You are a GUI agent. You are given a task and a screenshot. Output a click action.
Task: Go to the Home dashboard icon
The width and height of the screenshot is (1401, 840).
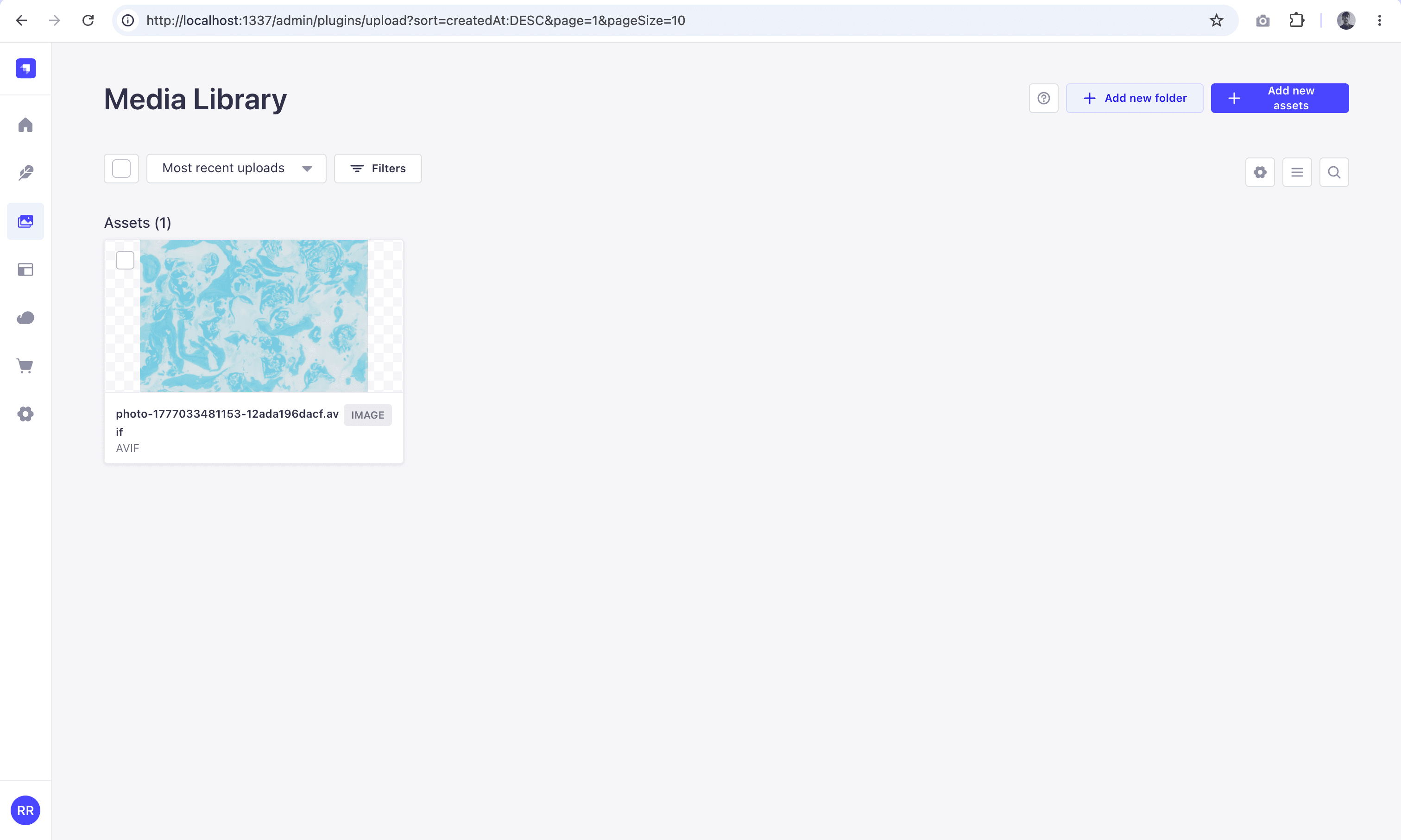(x=25, y=125)
